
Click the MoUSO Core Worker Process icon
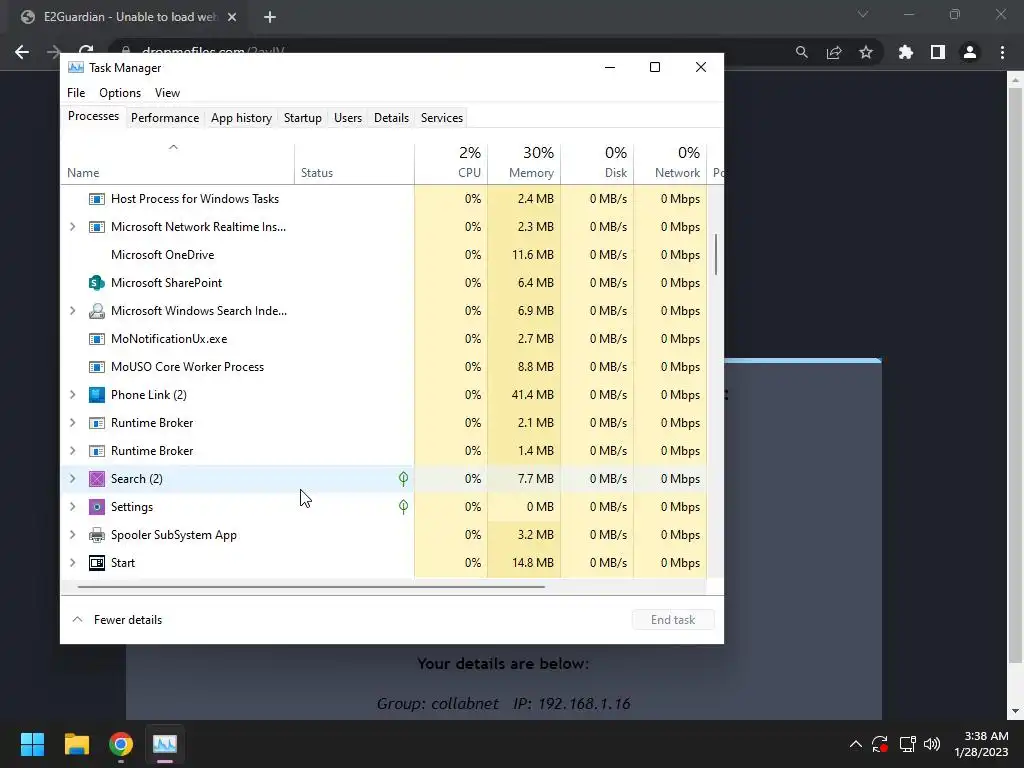click(x=97, y=367)
